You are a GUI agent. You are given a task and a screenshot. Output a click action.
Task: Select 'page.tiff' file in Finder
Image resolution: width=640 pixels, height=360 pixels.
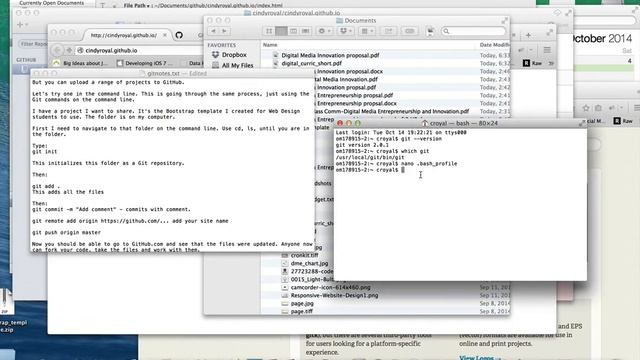click(302, 311)
